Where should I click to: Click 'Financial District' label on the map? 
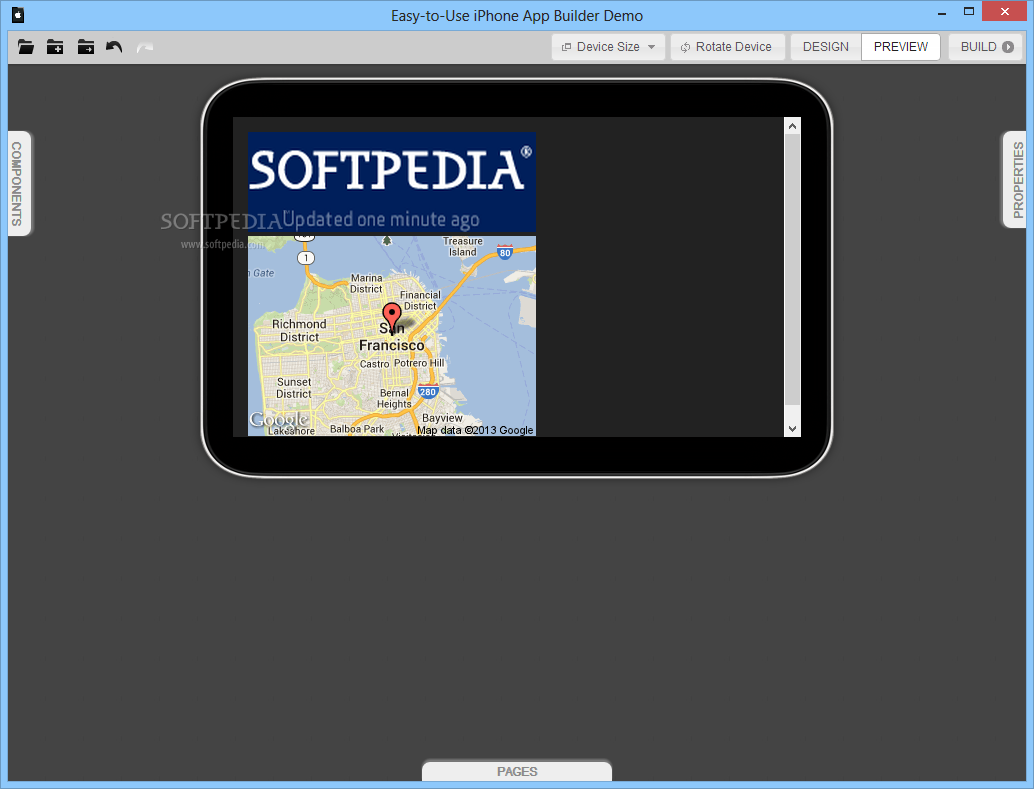tap(420, 300)
